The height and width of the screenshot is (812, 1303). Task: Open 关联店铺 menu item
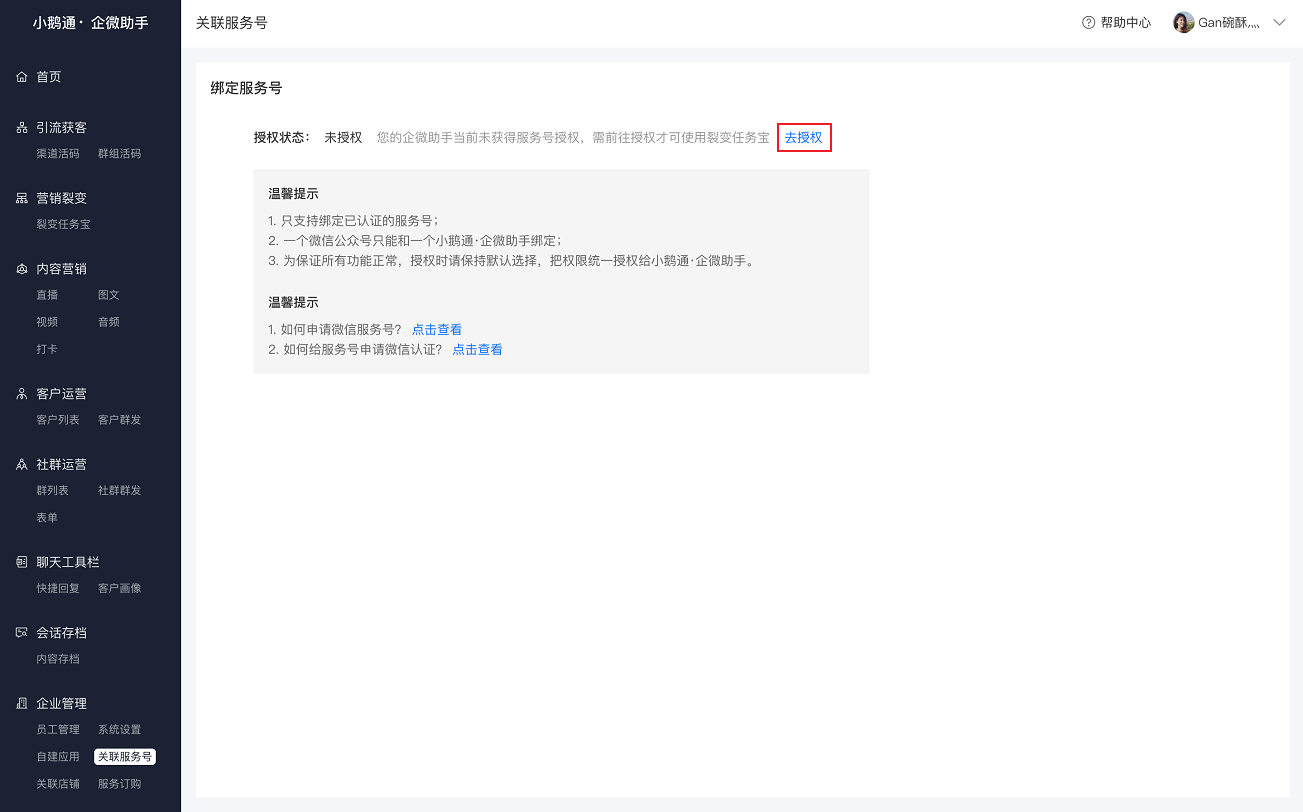click(x=58, y=784)
